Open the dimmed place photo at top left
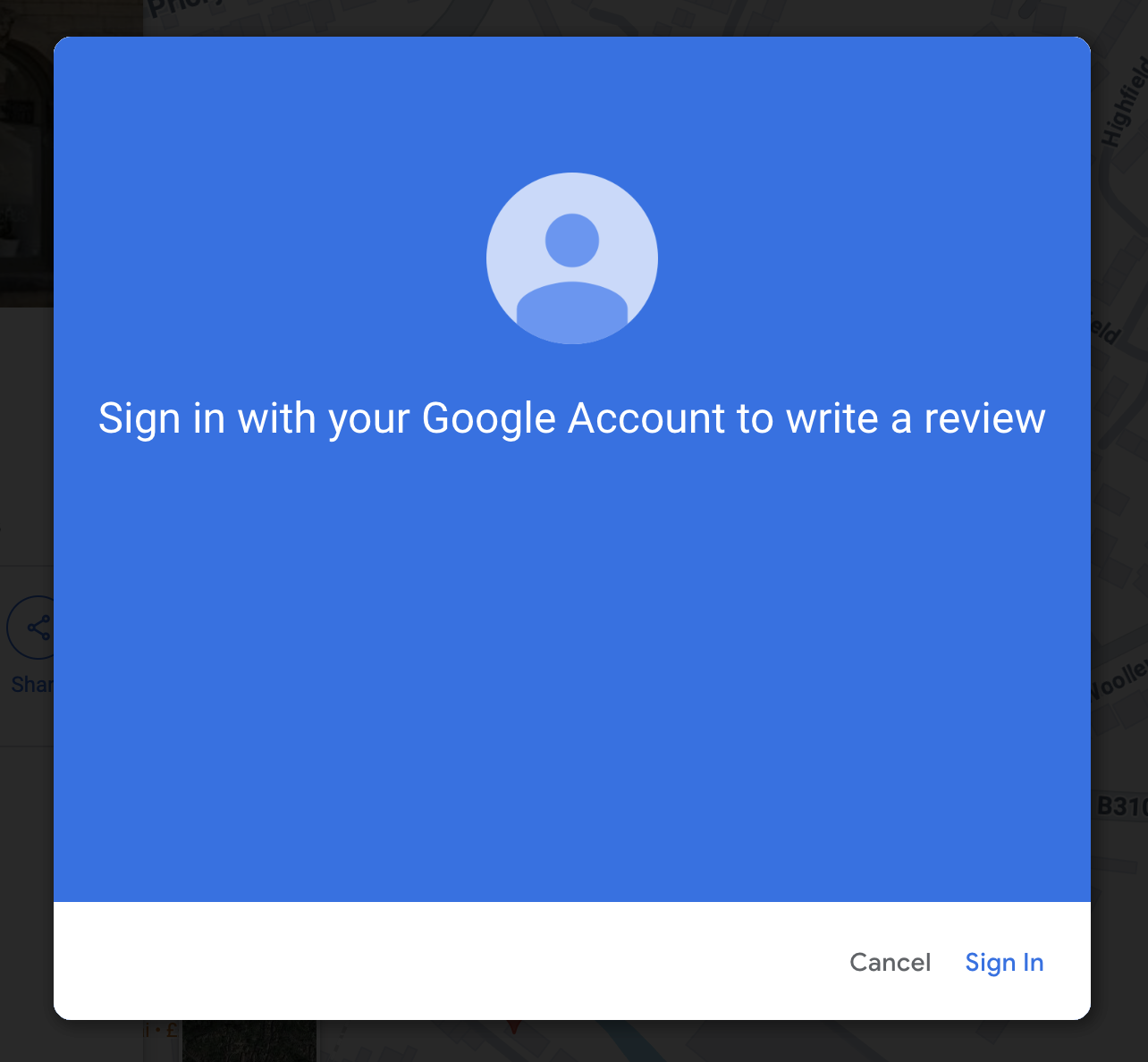1148x1062 pixels. click(x=27, y=154)
